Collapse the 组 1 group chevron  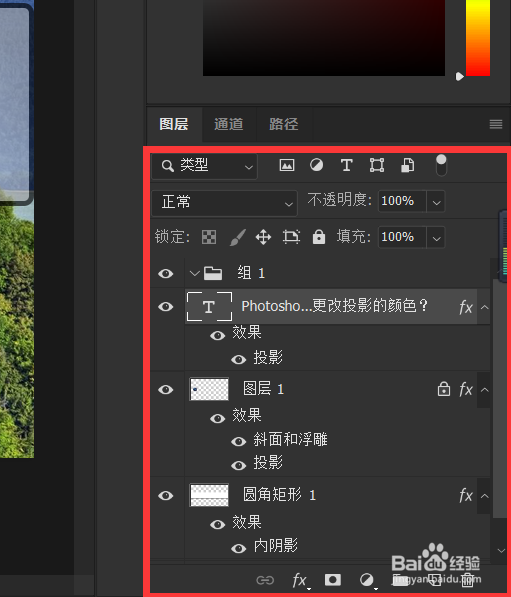pos(195,273)
